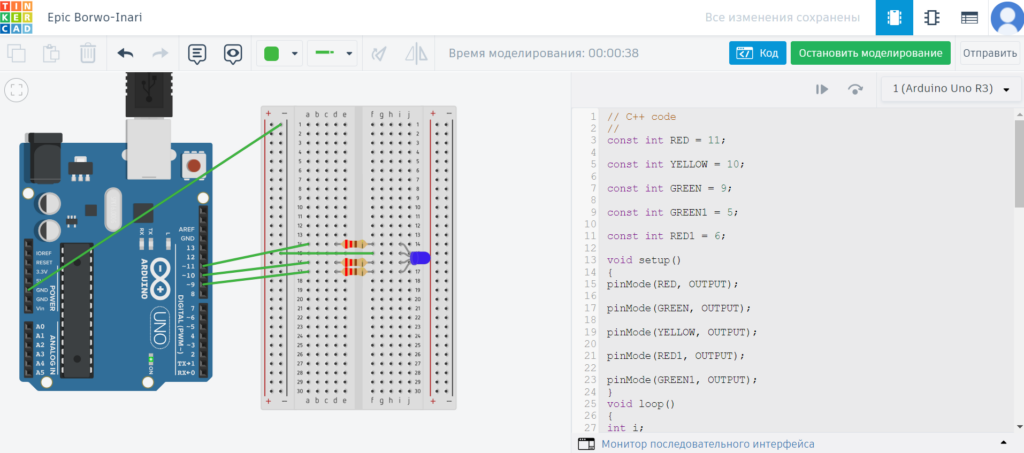
Task: Open the wire type dropdown
Action: click(350, 54)
